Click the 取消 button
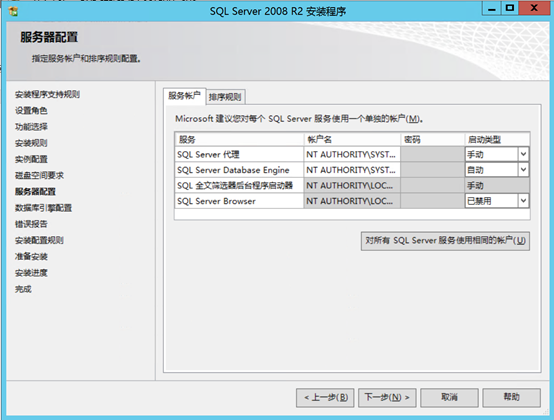This screenshot has height=420, width=554. (x=449, y=398)
